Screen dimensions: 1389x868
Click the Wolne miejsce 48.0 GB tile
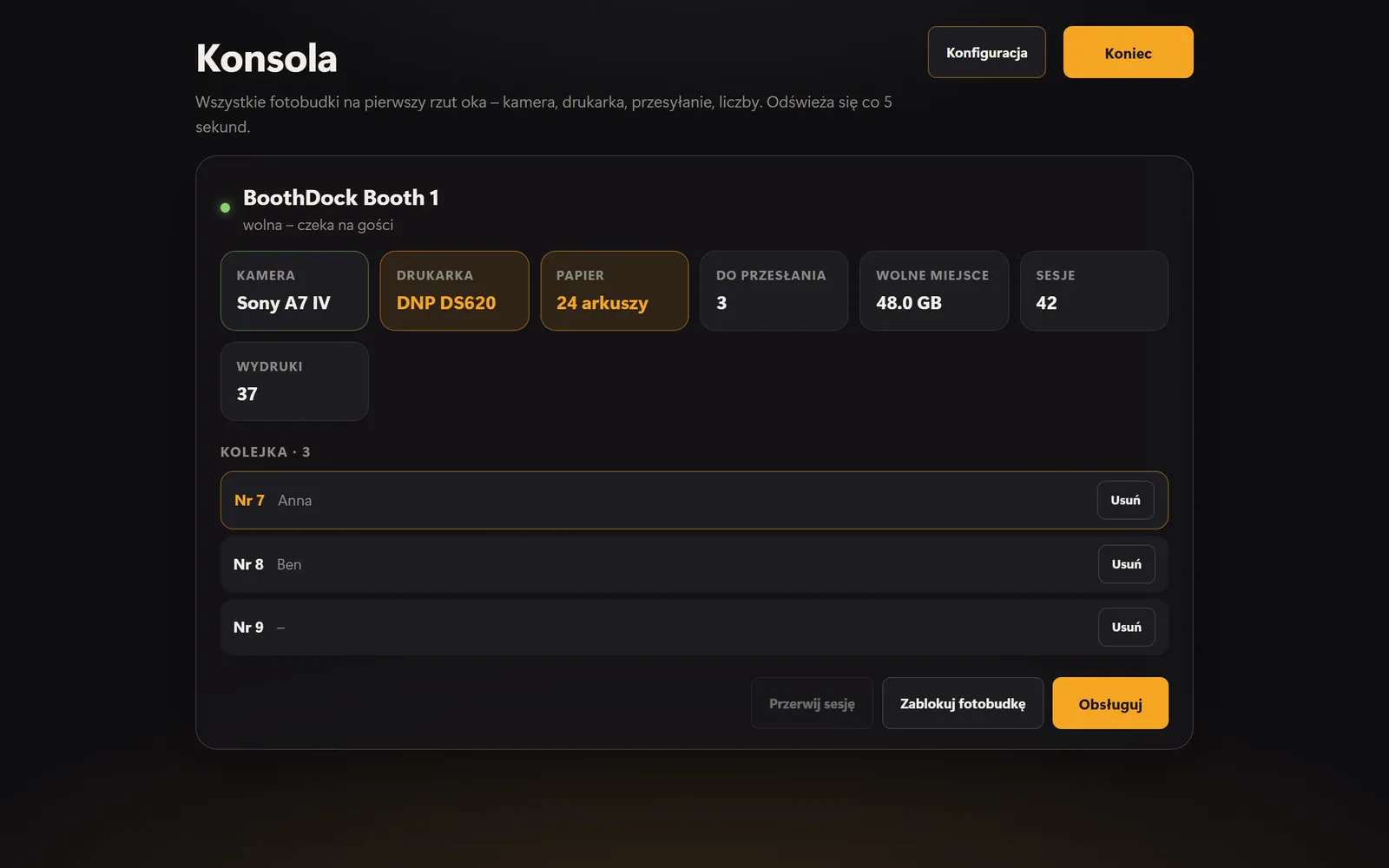(x=934, y=291)
